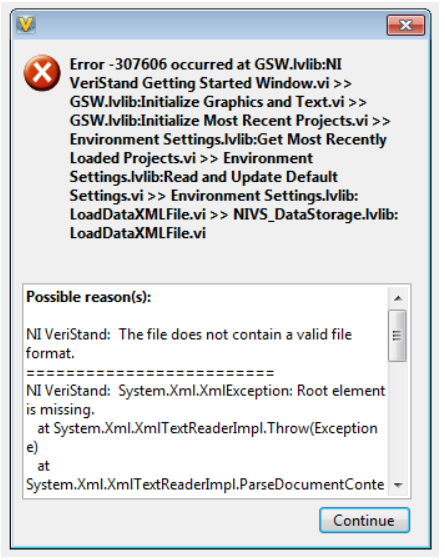Click the red error X icon
Screen dimensions: 445x560
pos(42,73)
